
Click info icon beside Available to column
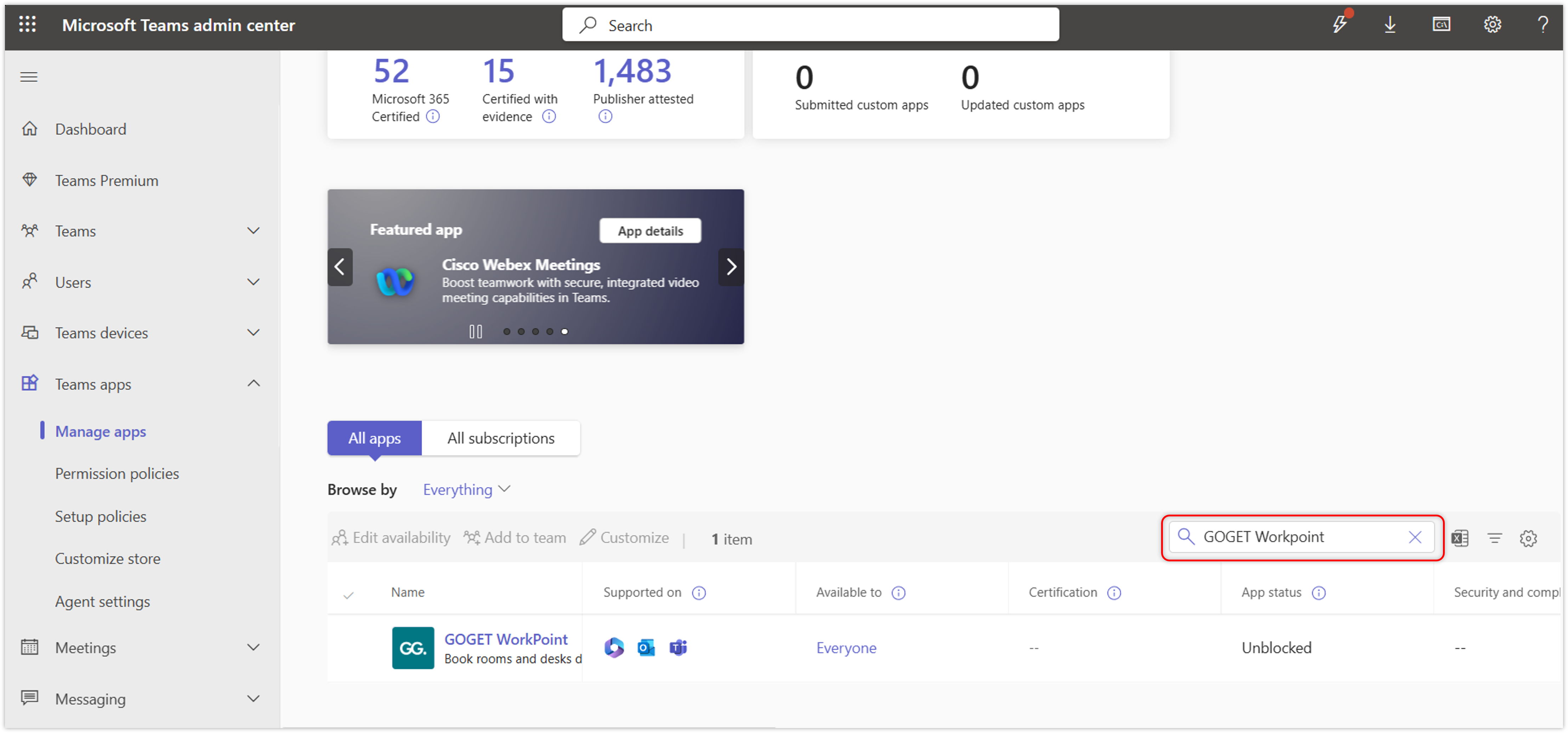tap(898, 592)
